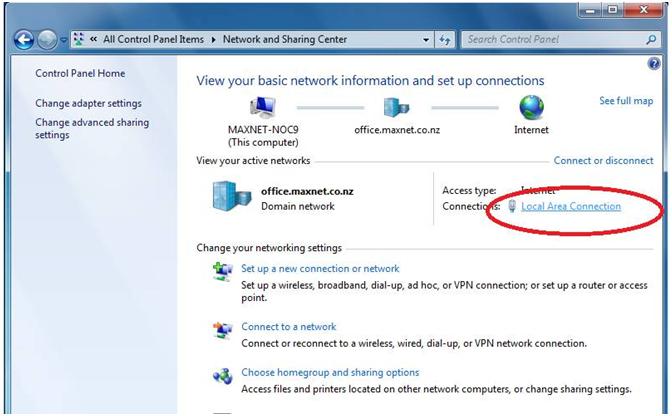Click the office.maxnet.co.nz network map icon
The height and width of the screenshot is (416, 672).
tap(397, 107)
